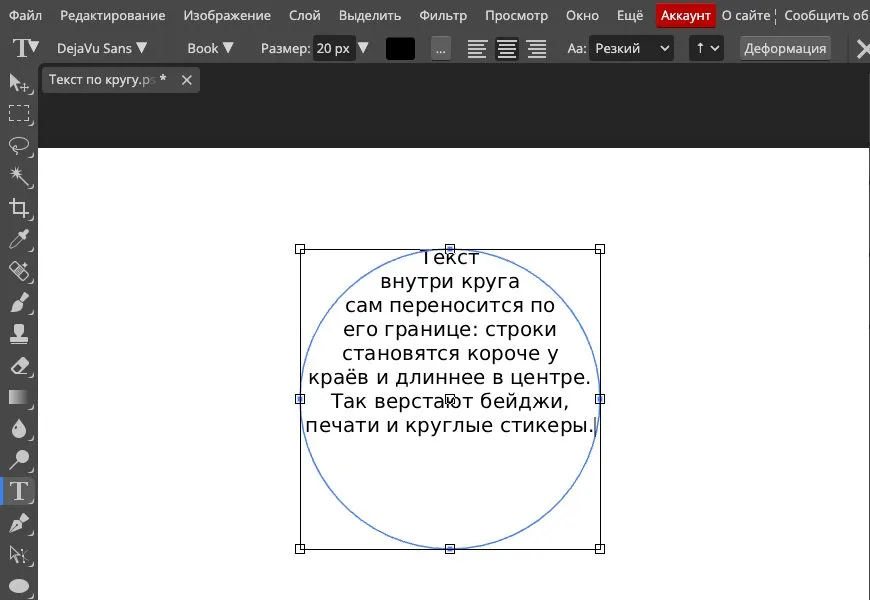870x600 pixels.
Task: Select the Move tool
Action: [19, 83]
